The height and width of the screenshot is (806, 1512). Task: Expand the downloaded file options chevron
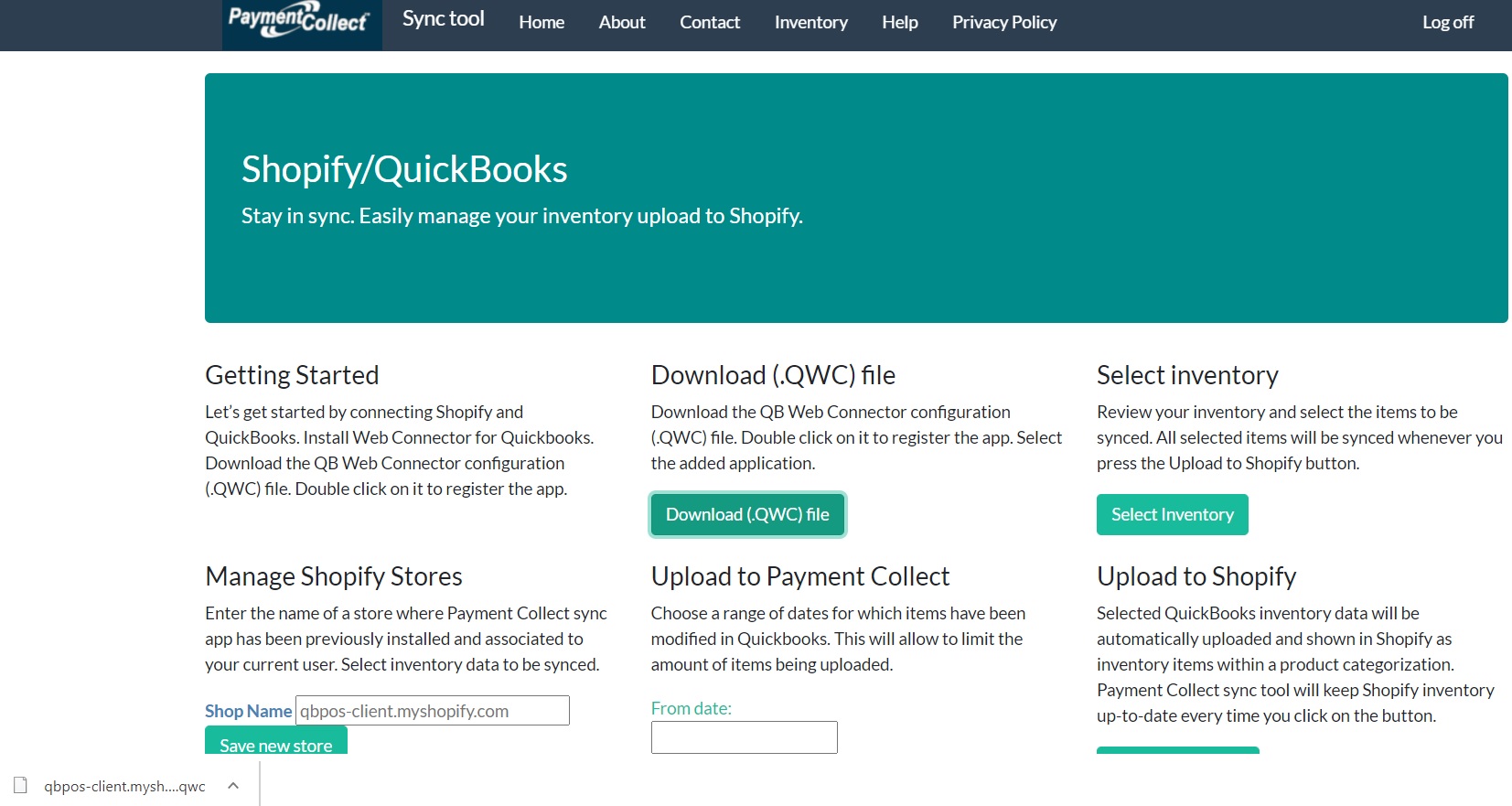pyautogui.click(x=233, y=786)
